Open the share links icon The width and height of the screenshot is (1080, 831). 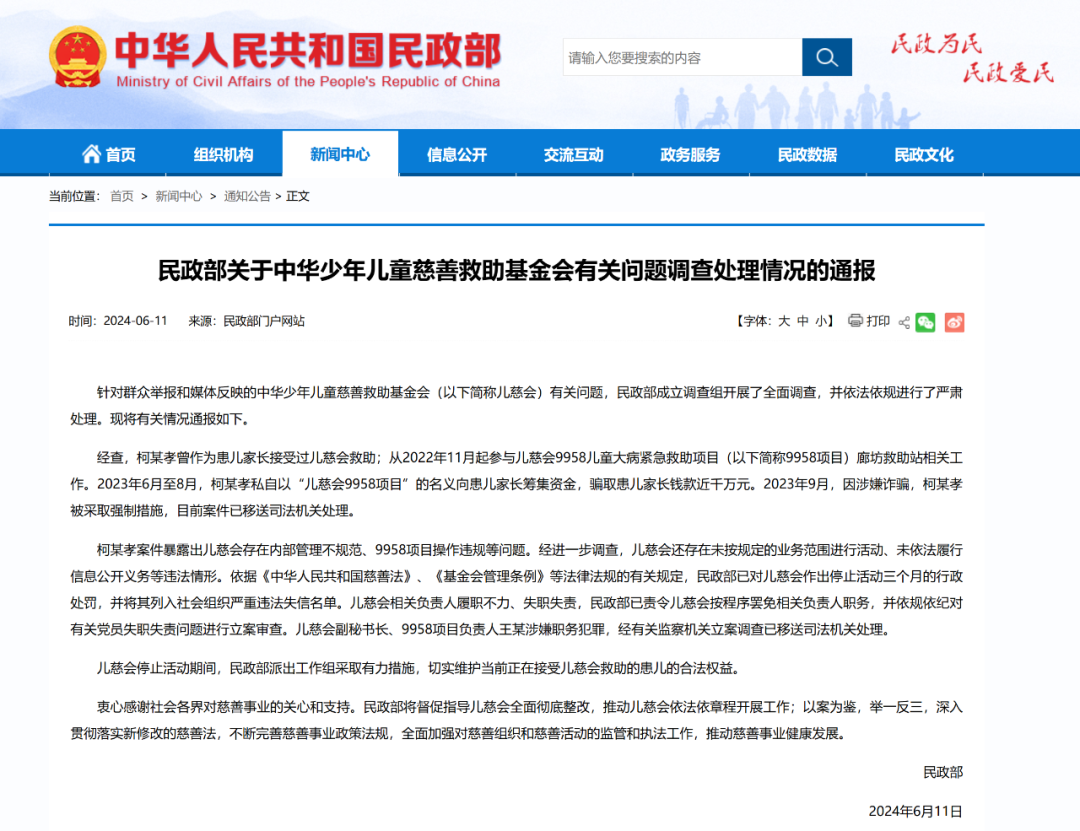[903, 322]
